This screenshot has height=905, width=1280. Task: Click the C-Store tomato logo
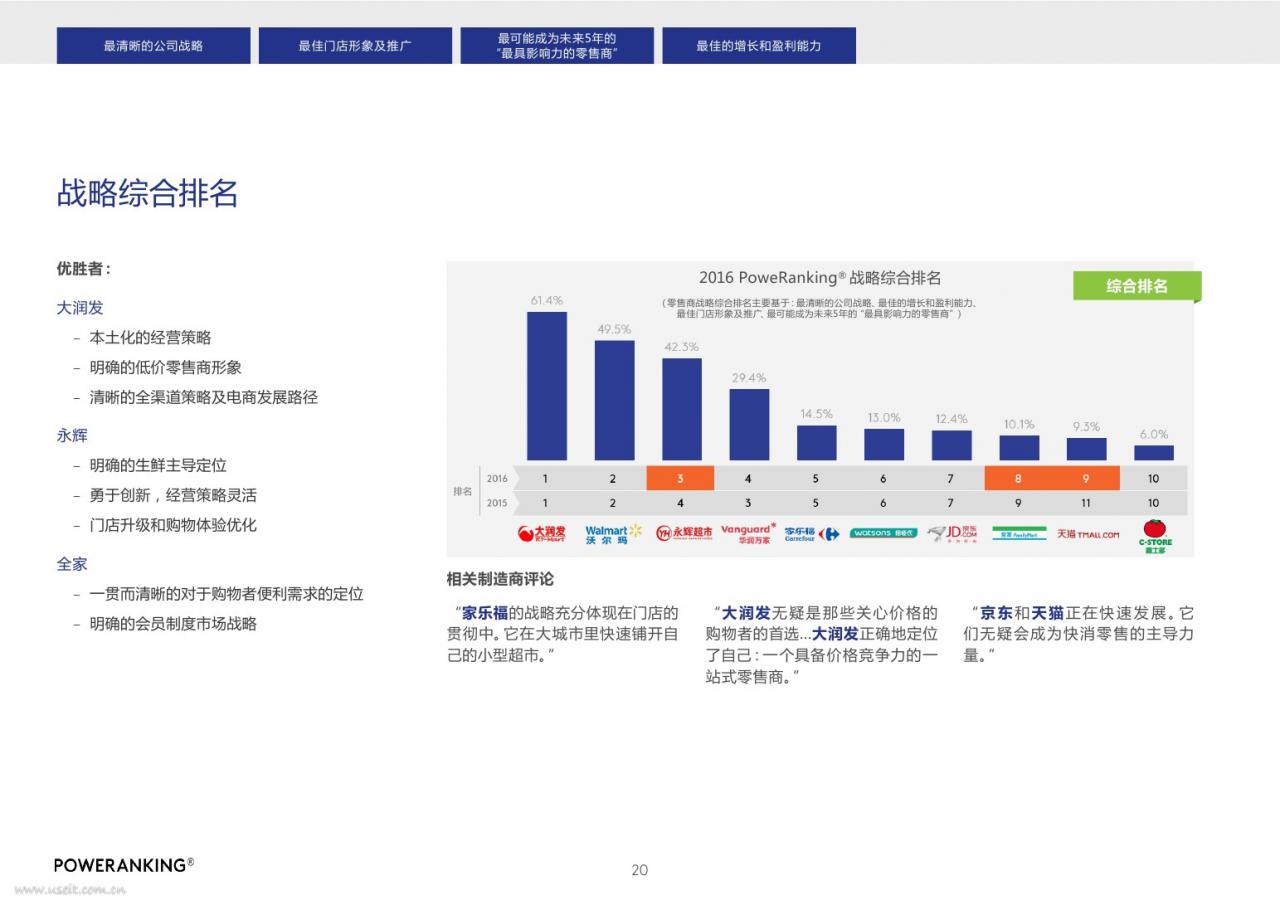pos(1155,534)
